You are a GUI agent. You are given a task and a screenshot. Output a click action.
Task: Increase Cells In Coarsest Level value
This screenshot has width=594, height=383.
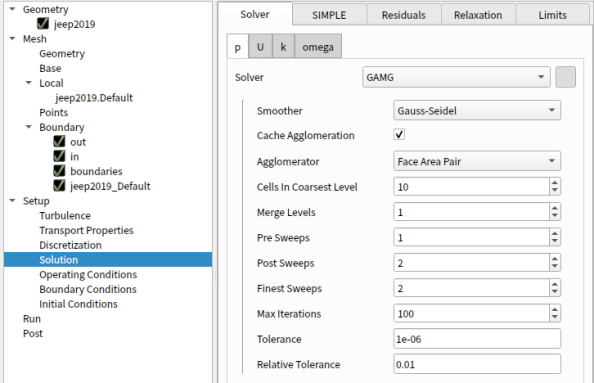pos(555,183)
